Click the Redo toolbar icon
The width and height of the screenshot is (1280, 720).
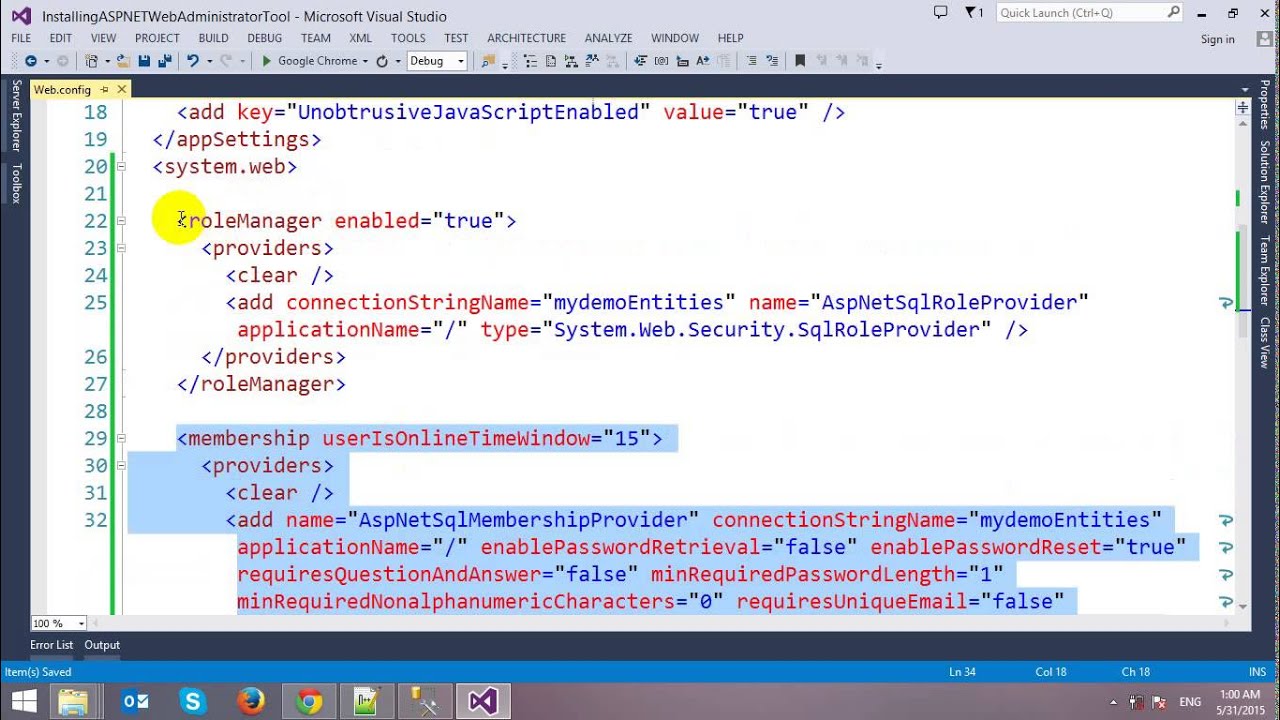(225, 61)
